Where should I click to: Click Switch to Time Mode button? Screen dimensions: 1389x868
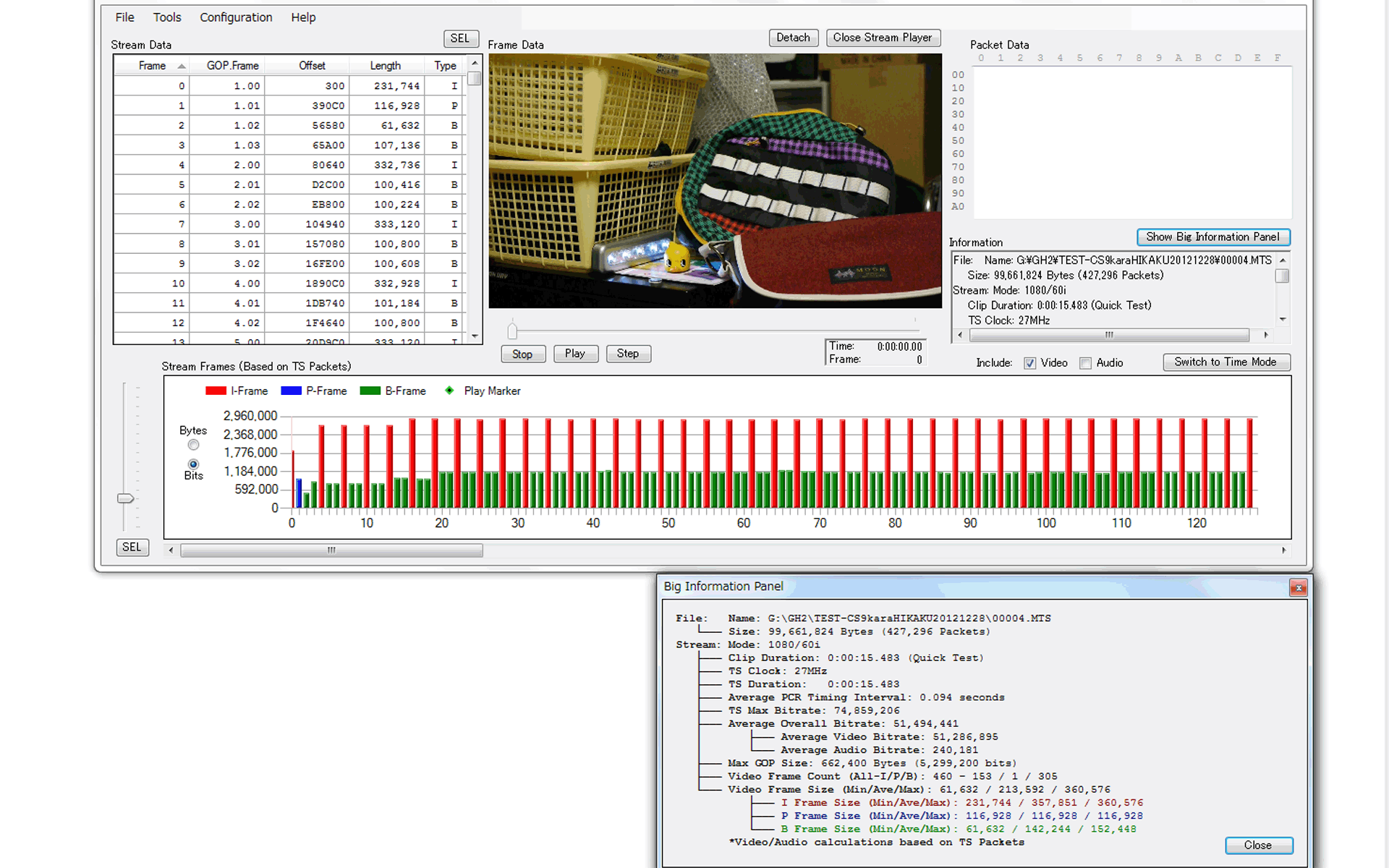1226,362
